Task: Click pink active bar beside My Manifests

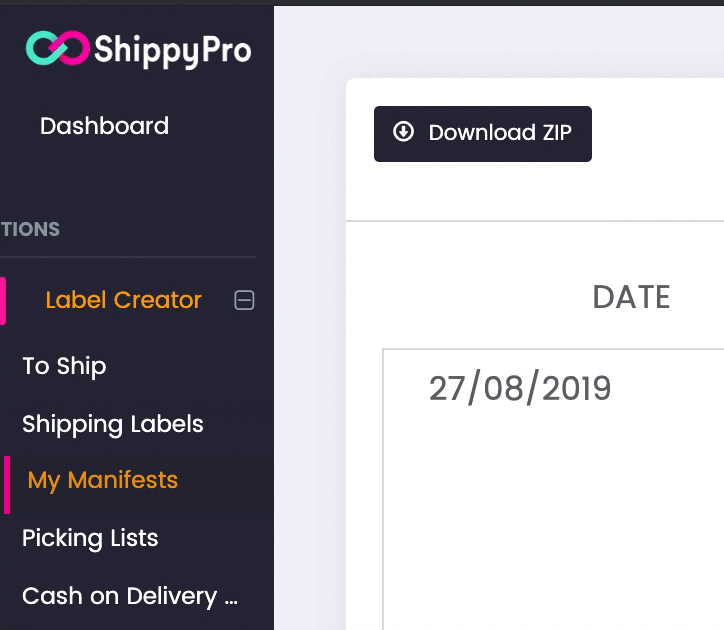Action: click(6, 485)
